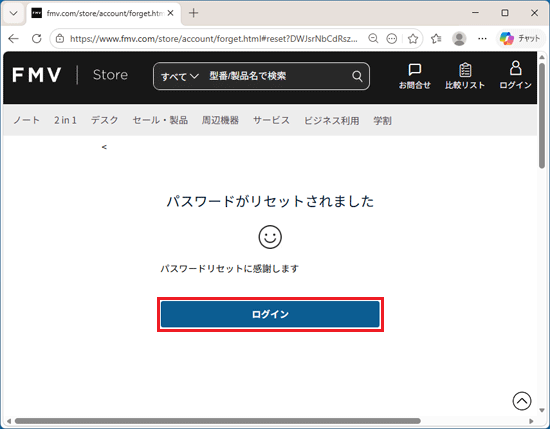Image resolution: width=550 pixels, height=429 pixels.
Task: Open a new browser tab
Action: tap(193, 13)
